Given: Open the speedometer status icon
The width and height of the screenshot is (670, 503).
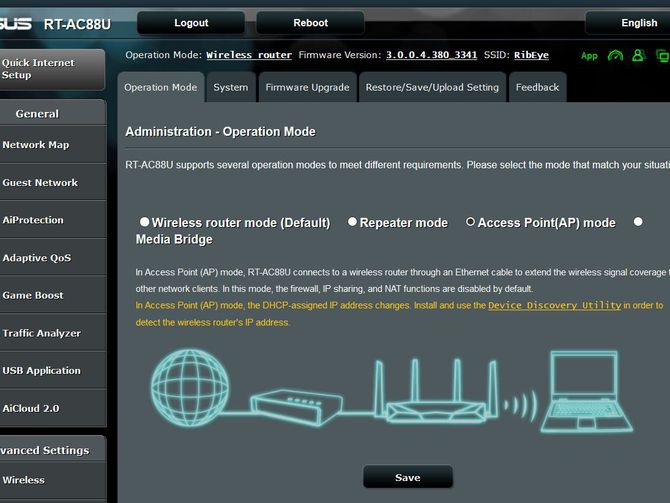Looking at the screenshot, I should click(615, 56).
